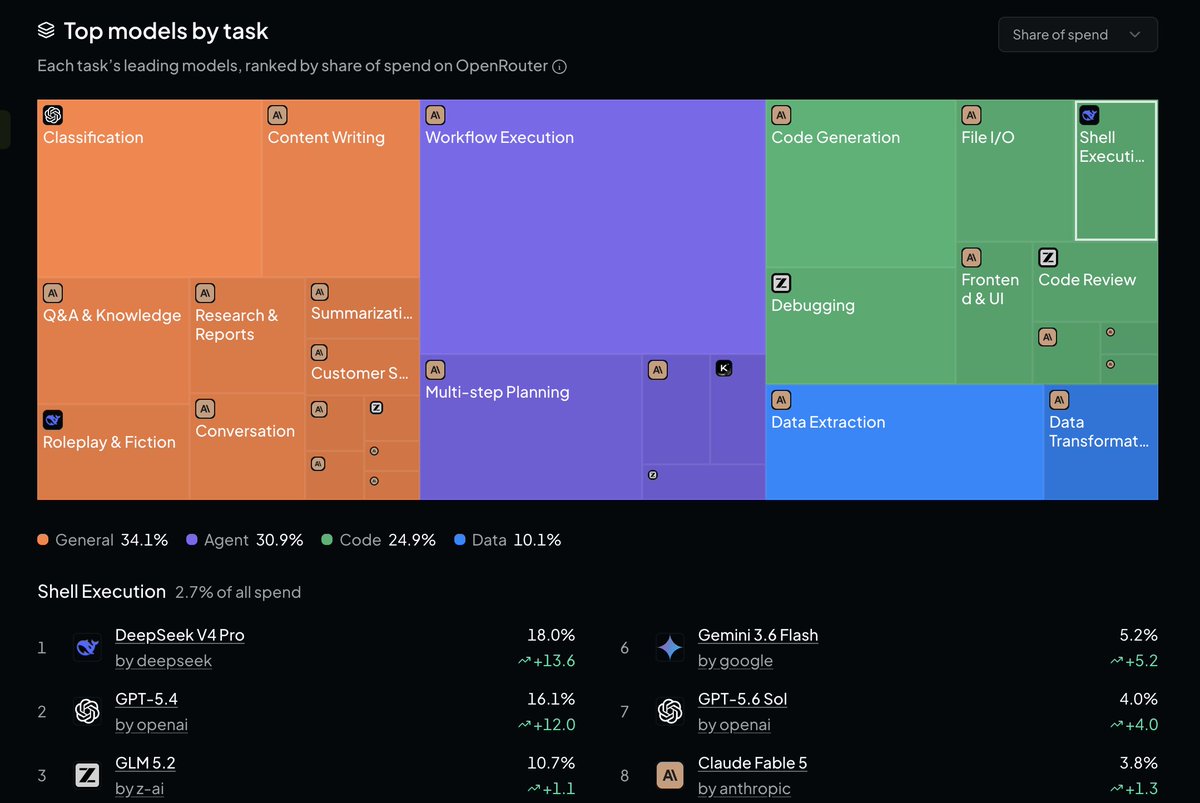Click the small Z icon tile in the purple Agent area
The height and width of the screenshot is (803, 1200).
(x=652, y=475)
